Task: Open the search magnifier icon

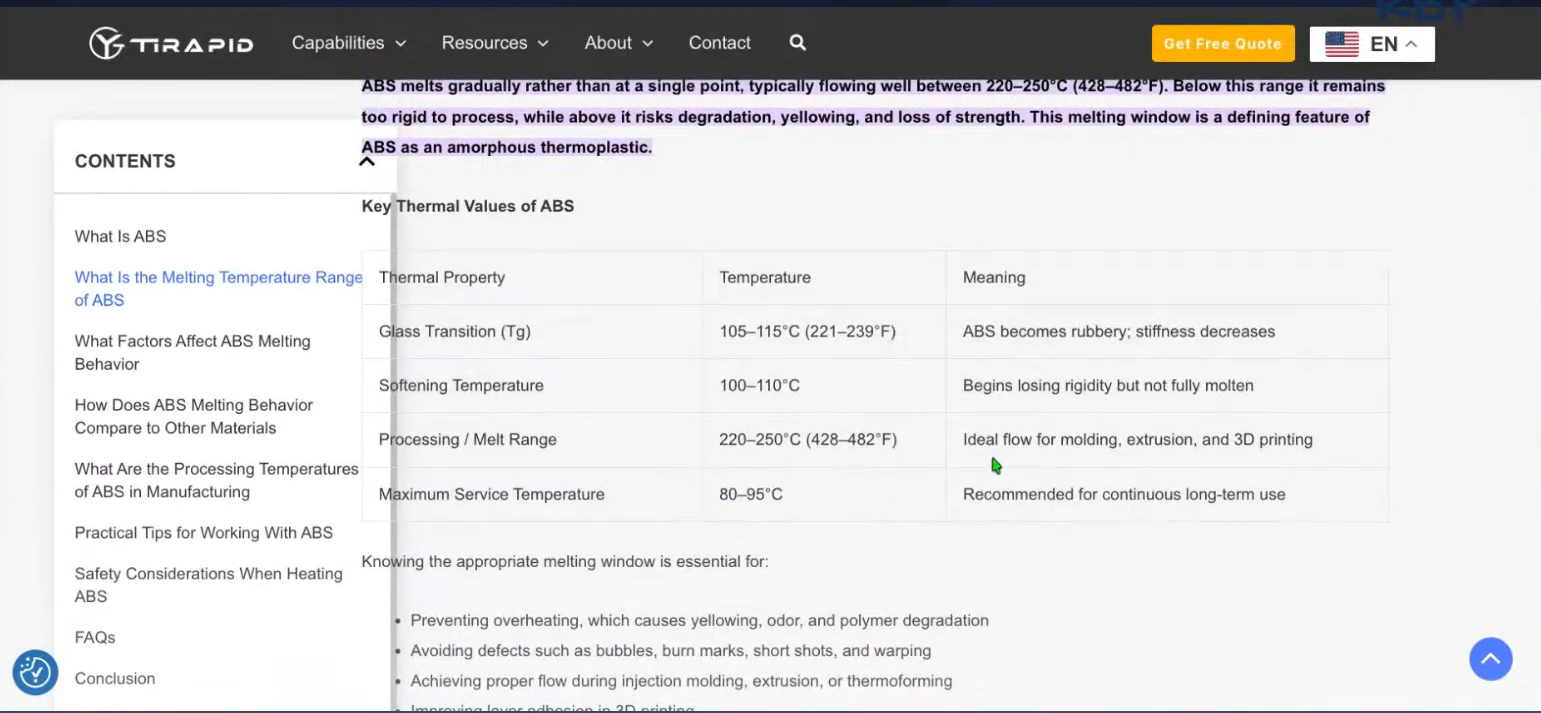Action: point(797,43)
